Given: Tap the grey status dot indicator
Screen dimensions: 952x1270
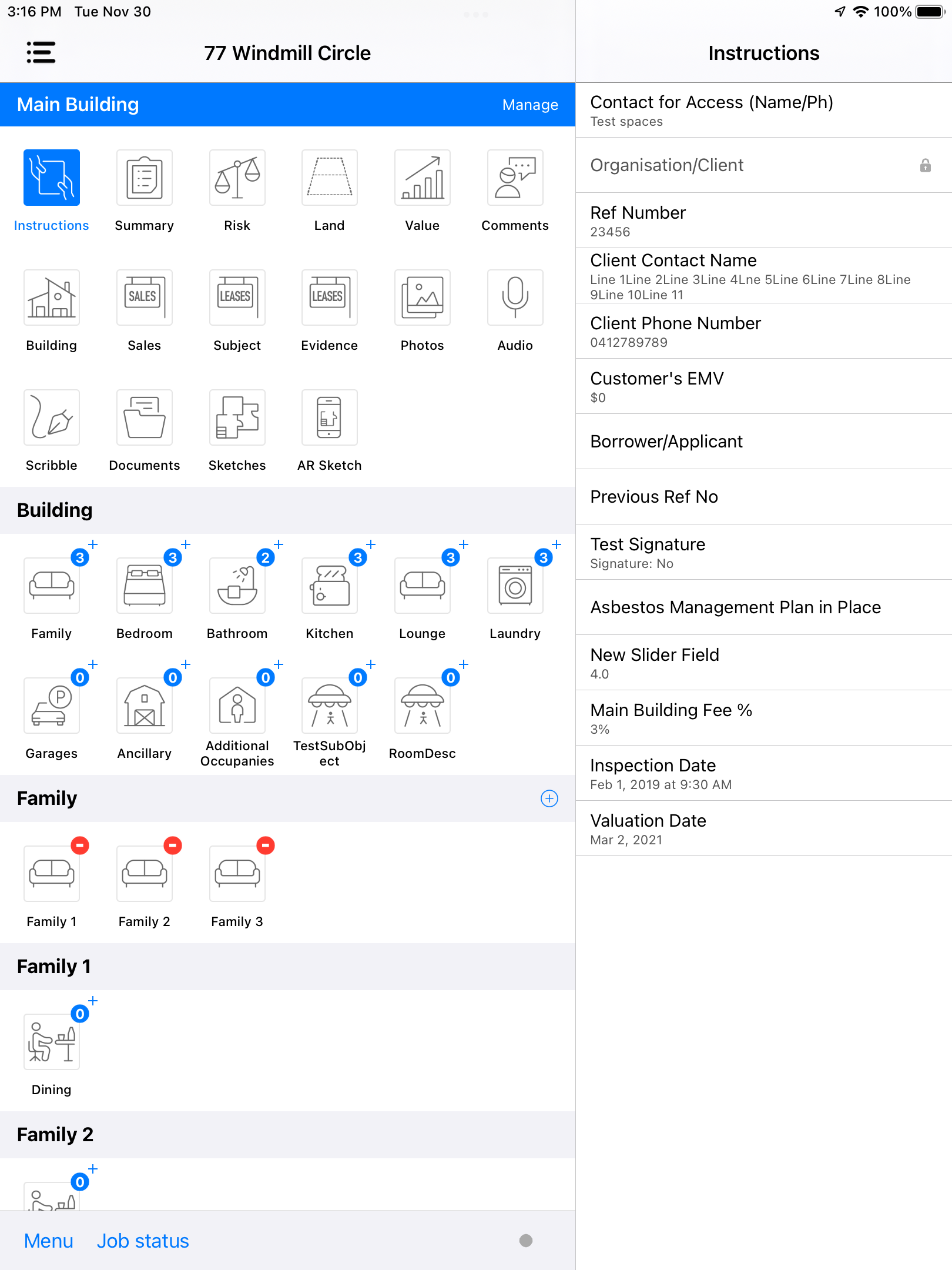Looking at the screenshot, I should click(526, 1241).
